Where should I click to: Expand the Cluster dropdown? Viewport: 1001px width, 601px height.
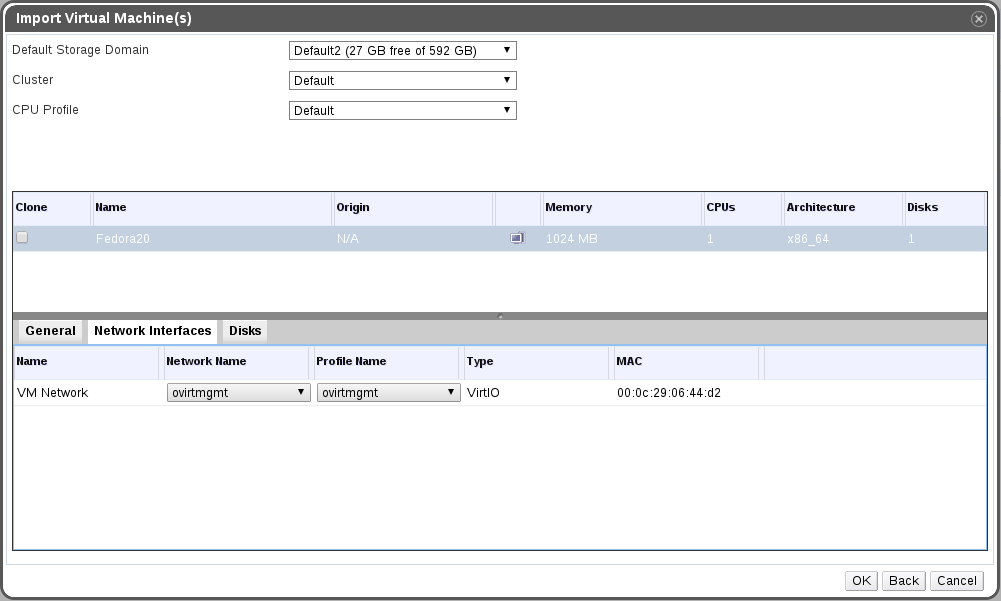point(402,81)
